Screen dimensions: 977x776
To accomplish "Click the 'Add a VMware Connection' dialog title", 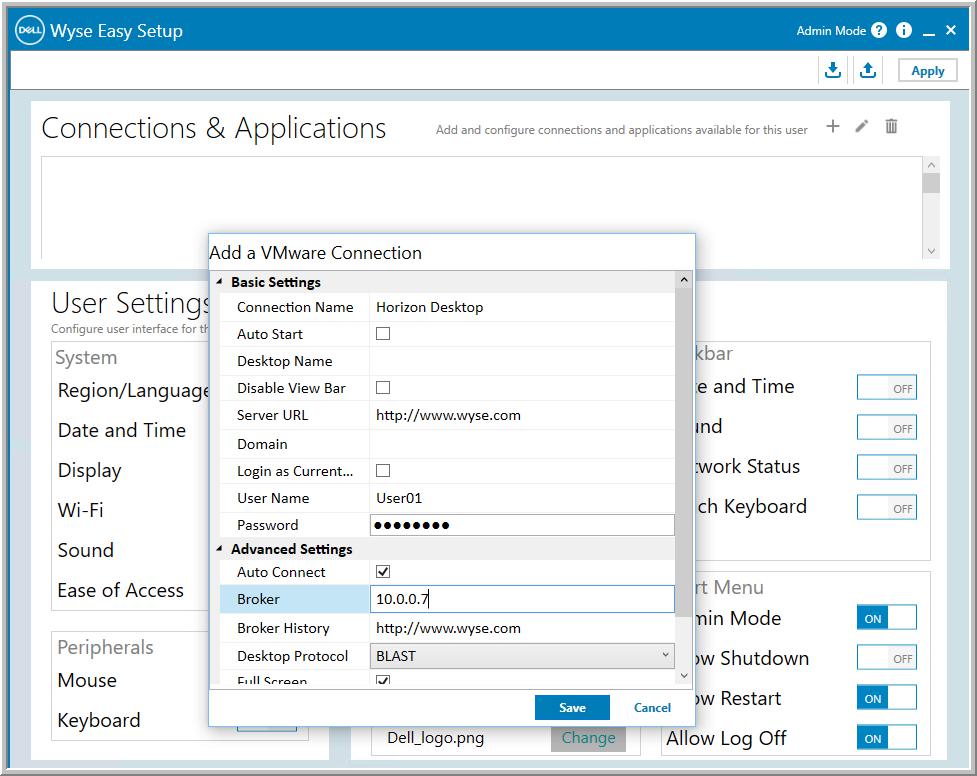I will point(315,253).
